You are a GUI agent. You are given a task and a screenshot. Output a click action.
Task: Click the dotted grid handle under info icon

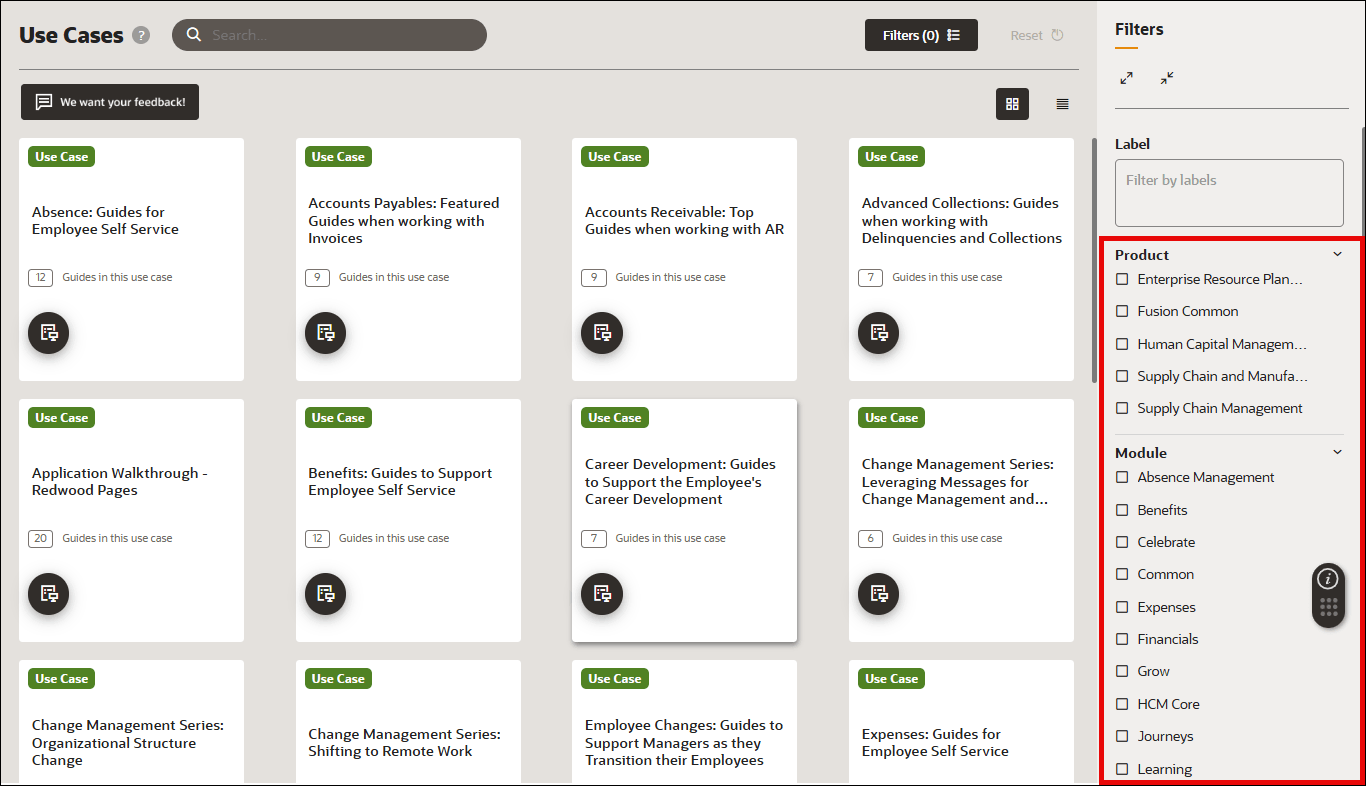(x=1328, y=608)
